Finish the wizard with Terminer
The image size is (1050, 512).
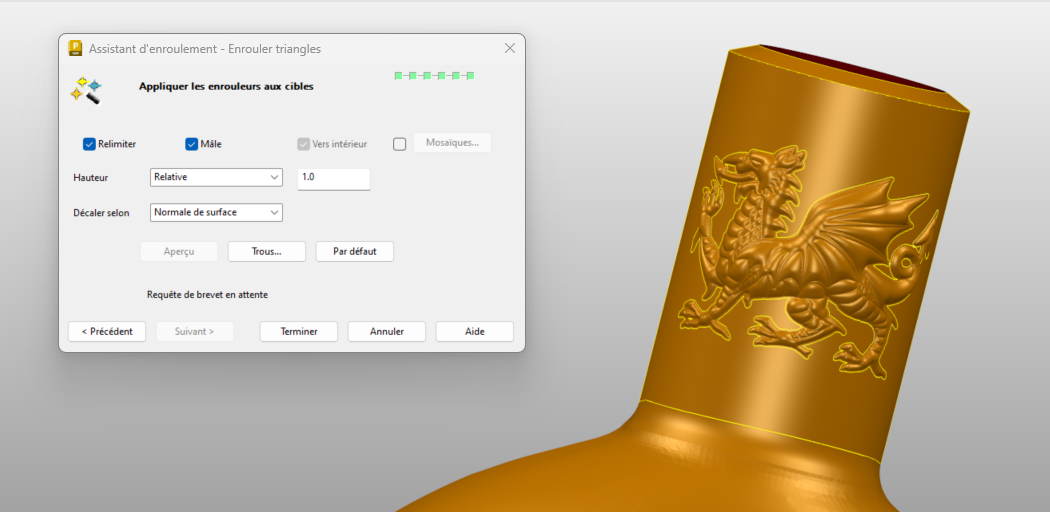pyautogui.click(x=299, y=331)
